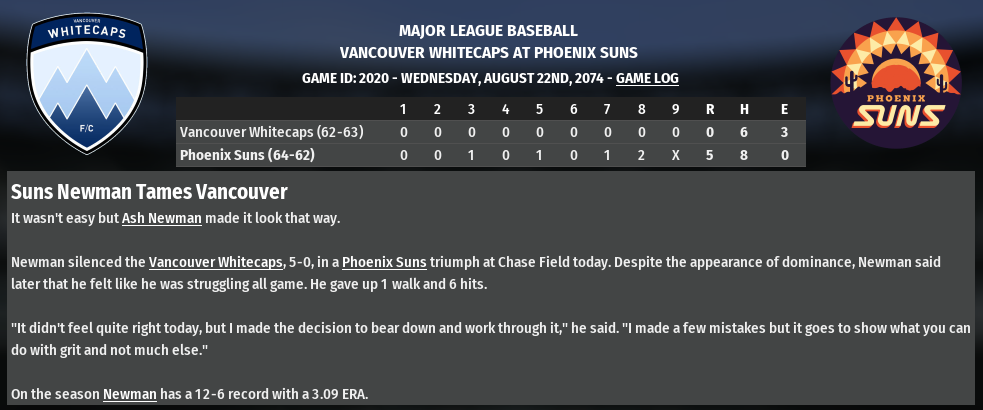Click the headline 'Suns Newman Tames Vancouver'
983x410 pixels.
point(149,191)
